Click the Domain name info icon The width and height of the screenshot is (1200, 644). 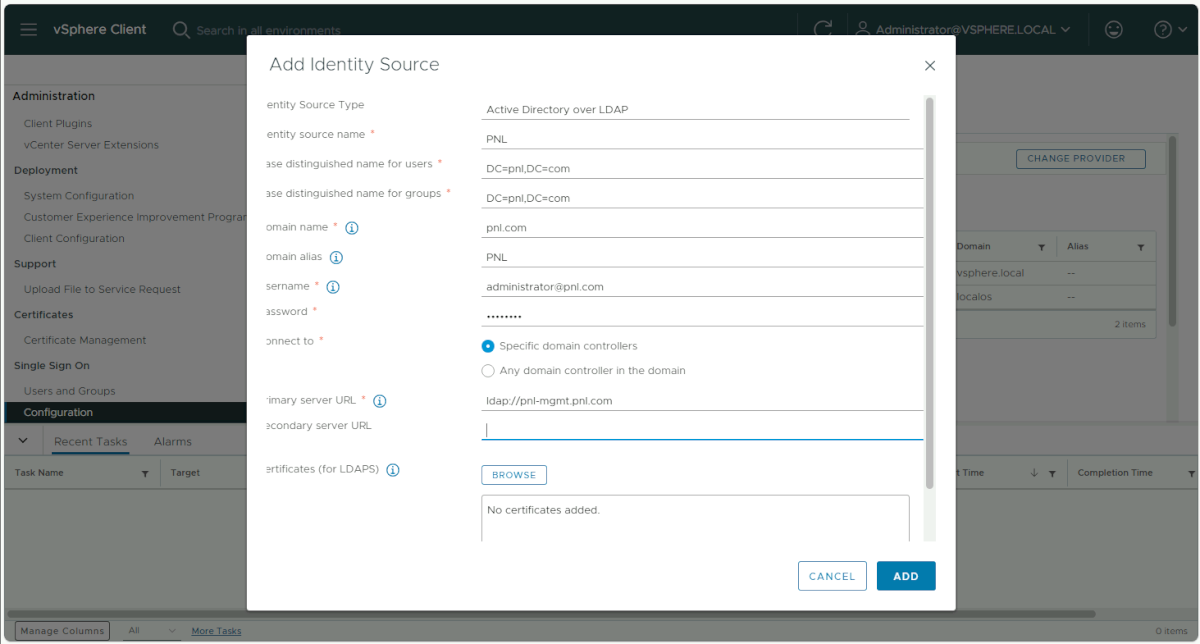point(352,228)
